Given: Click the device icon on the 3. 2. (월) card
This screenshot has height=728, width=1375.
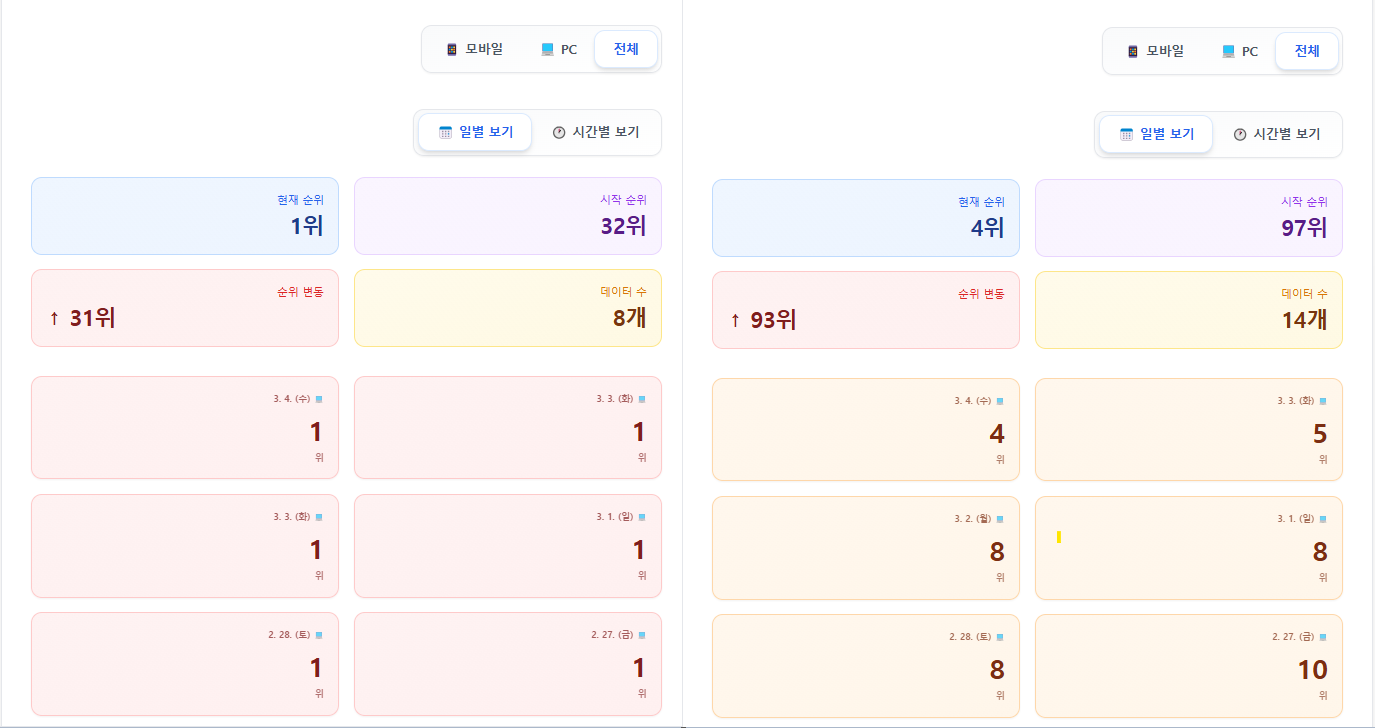Looking at the screenshot, I should pos(1000,519).
